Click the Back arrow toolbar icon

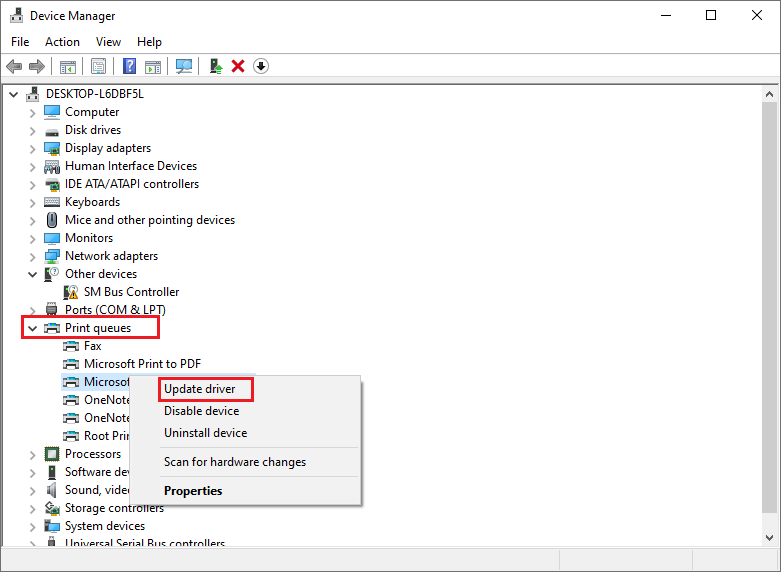pos(14,66)
